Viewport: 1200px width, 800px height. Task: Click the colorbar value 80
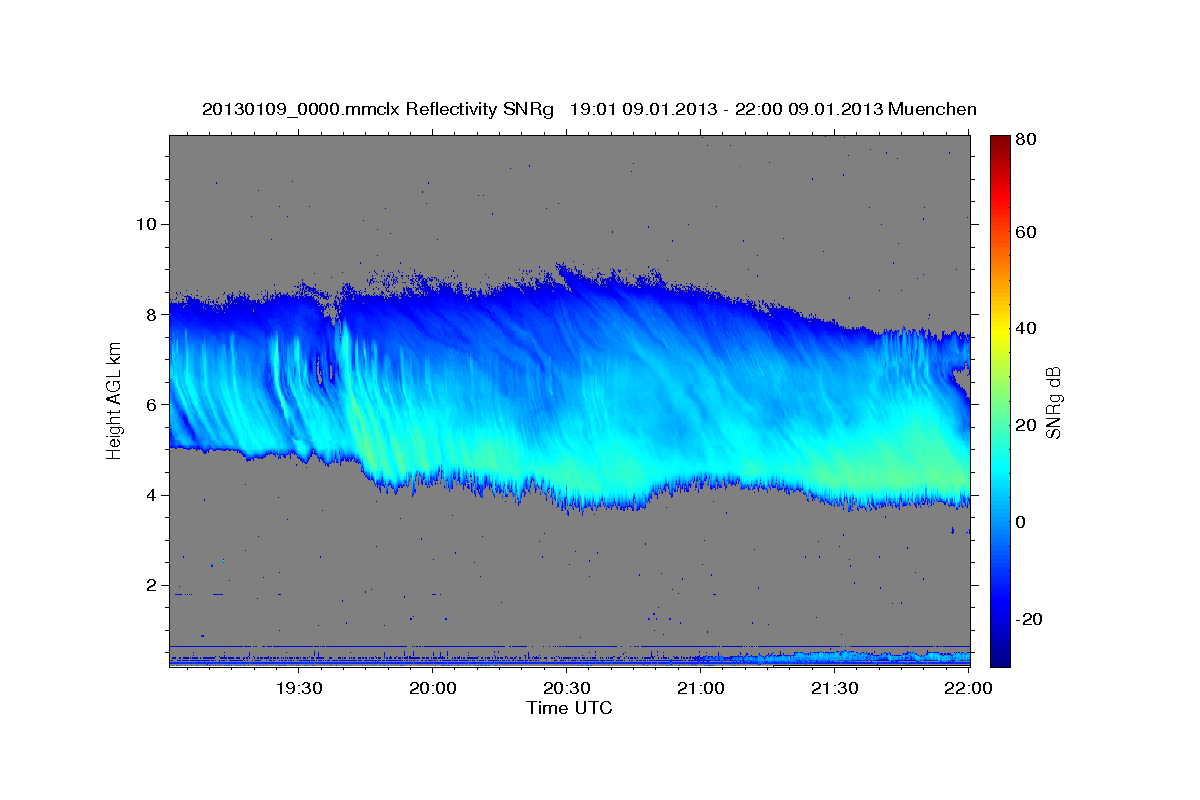(x=1027, y=140)
